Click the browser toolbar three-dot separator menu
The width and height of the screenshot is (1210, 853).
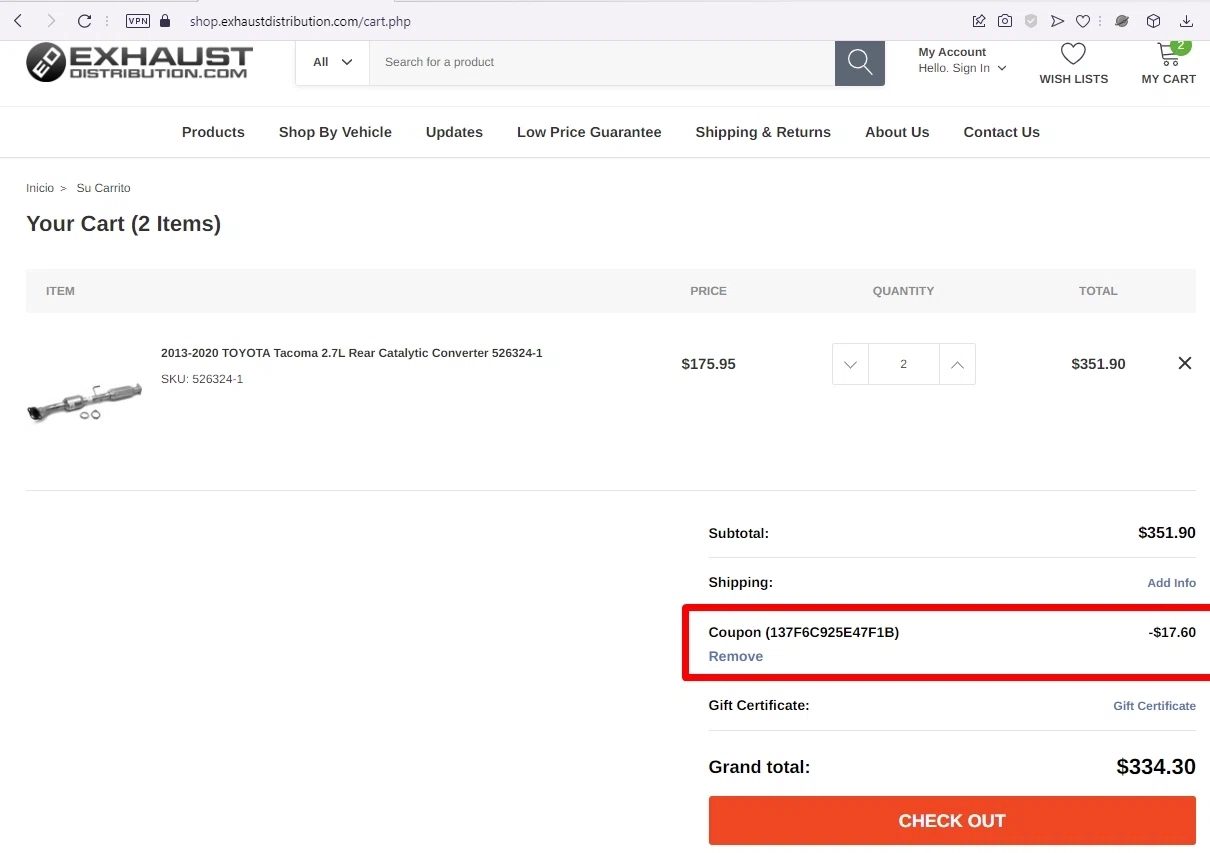1101,21
